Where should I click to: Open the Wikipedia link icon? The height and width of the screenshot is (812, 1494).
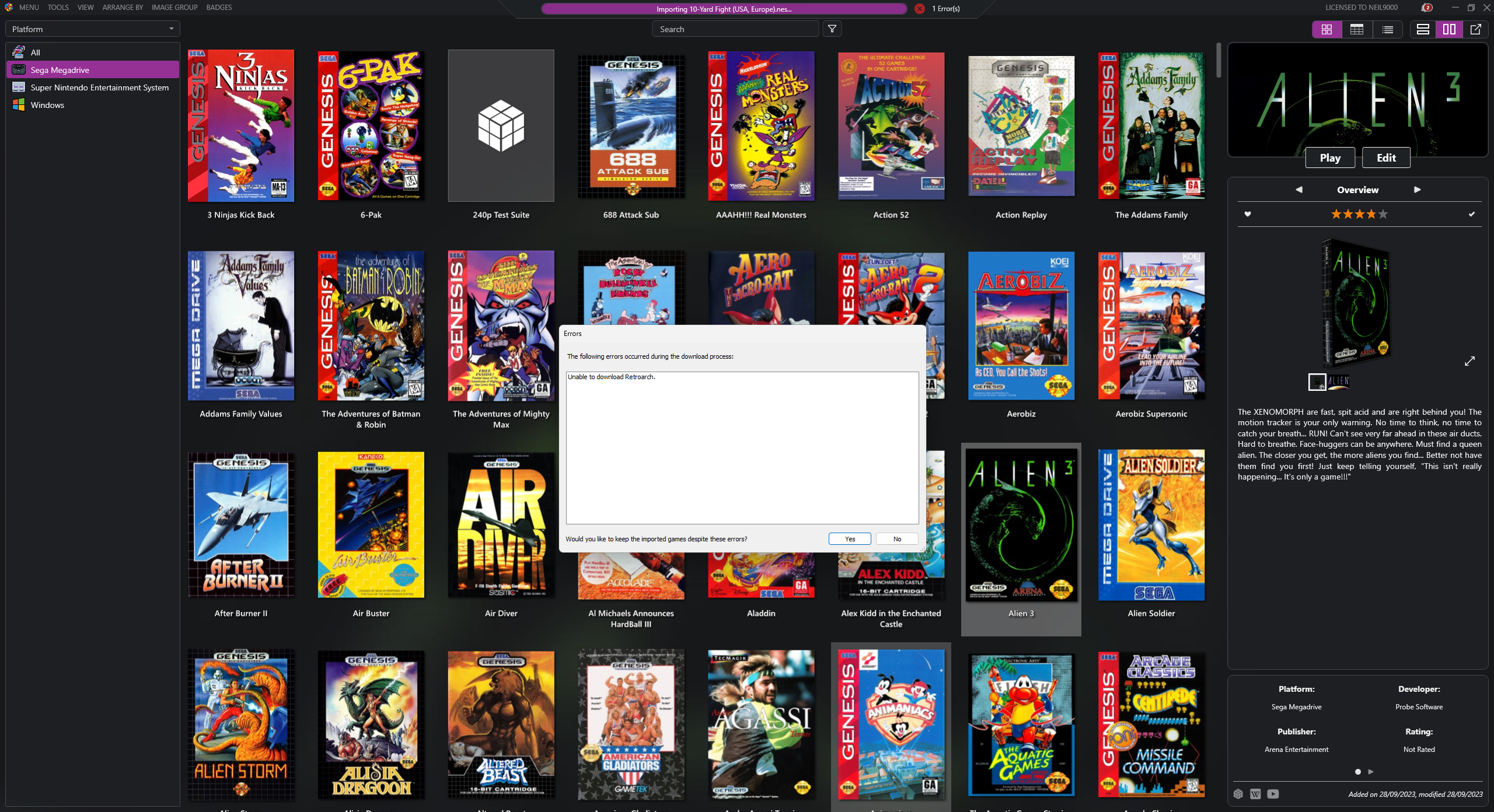click(x=1255, y=794)
